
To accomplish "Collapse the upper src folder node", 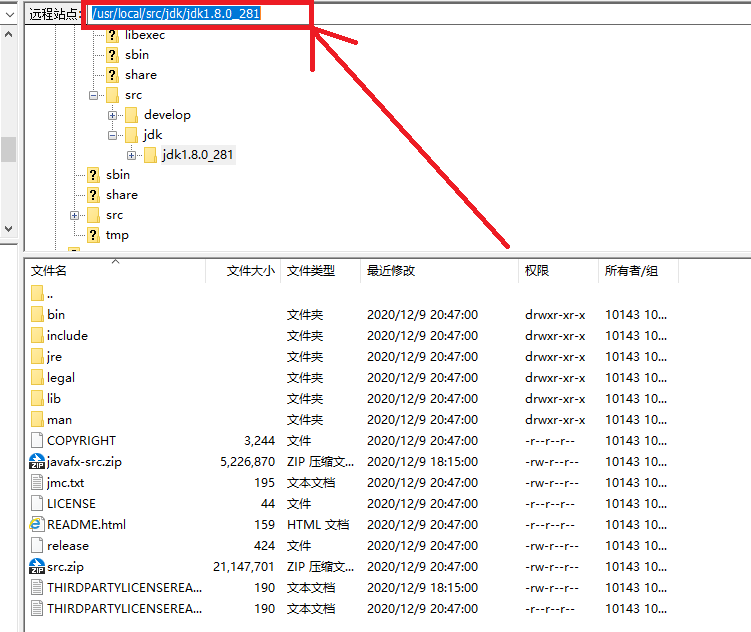I will pos(93,95).
